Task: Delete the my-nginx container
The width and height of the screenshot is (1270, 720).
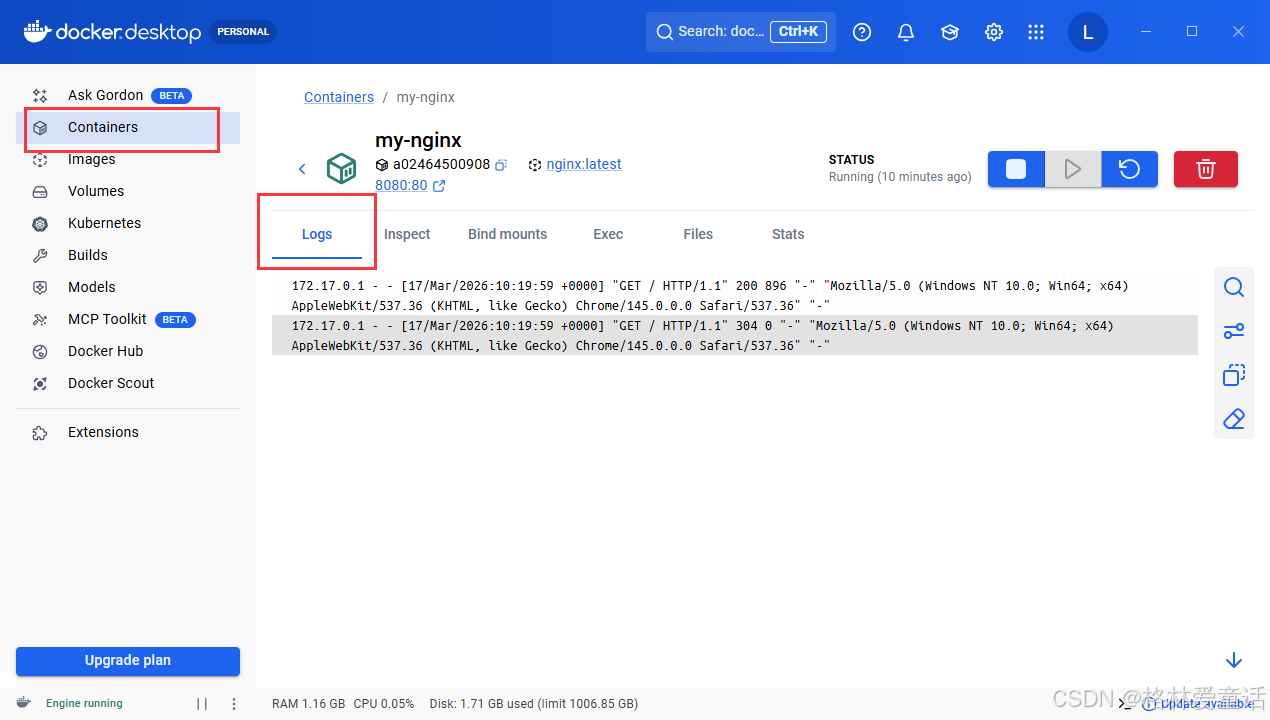Action: 1206,169
